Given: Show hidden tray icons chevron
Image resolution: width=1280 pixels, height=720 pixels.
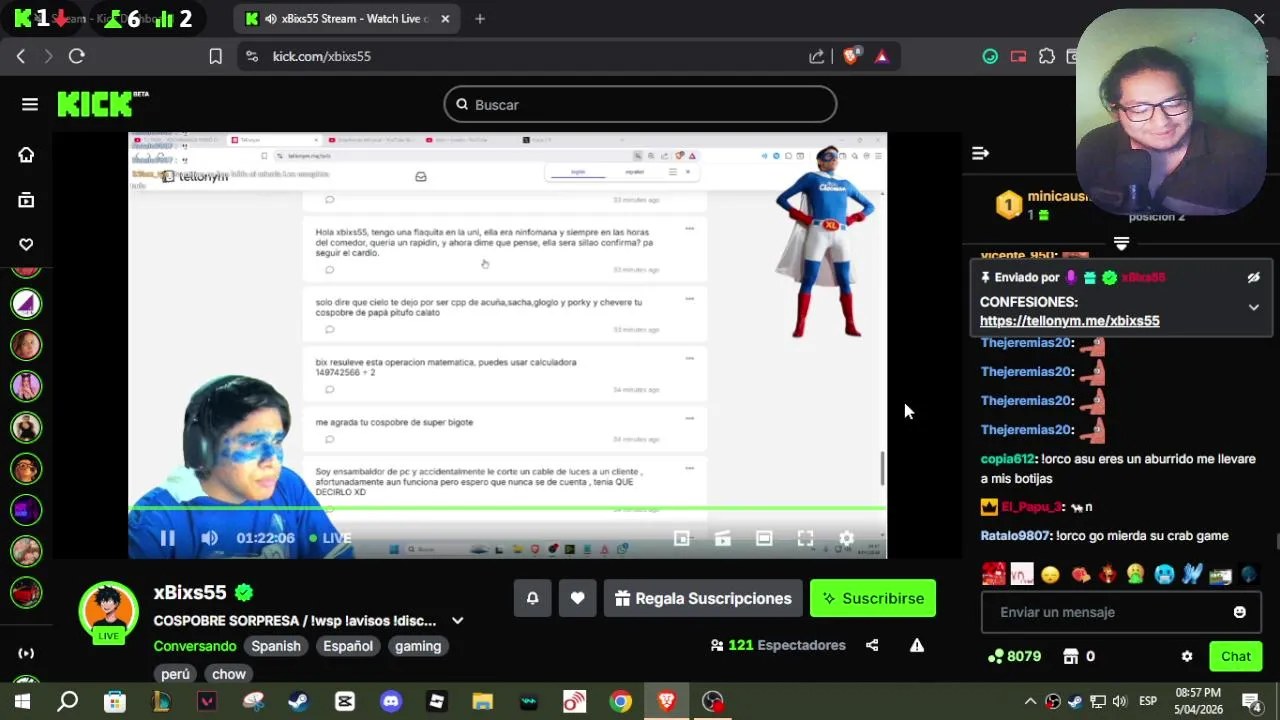Looking at the screenshot, I should 1030,701.
